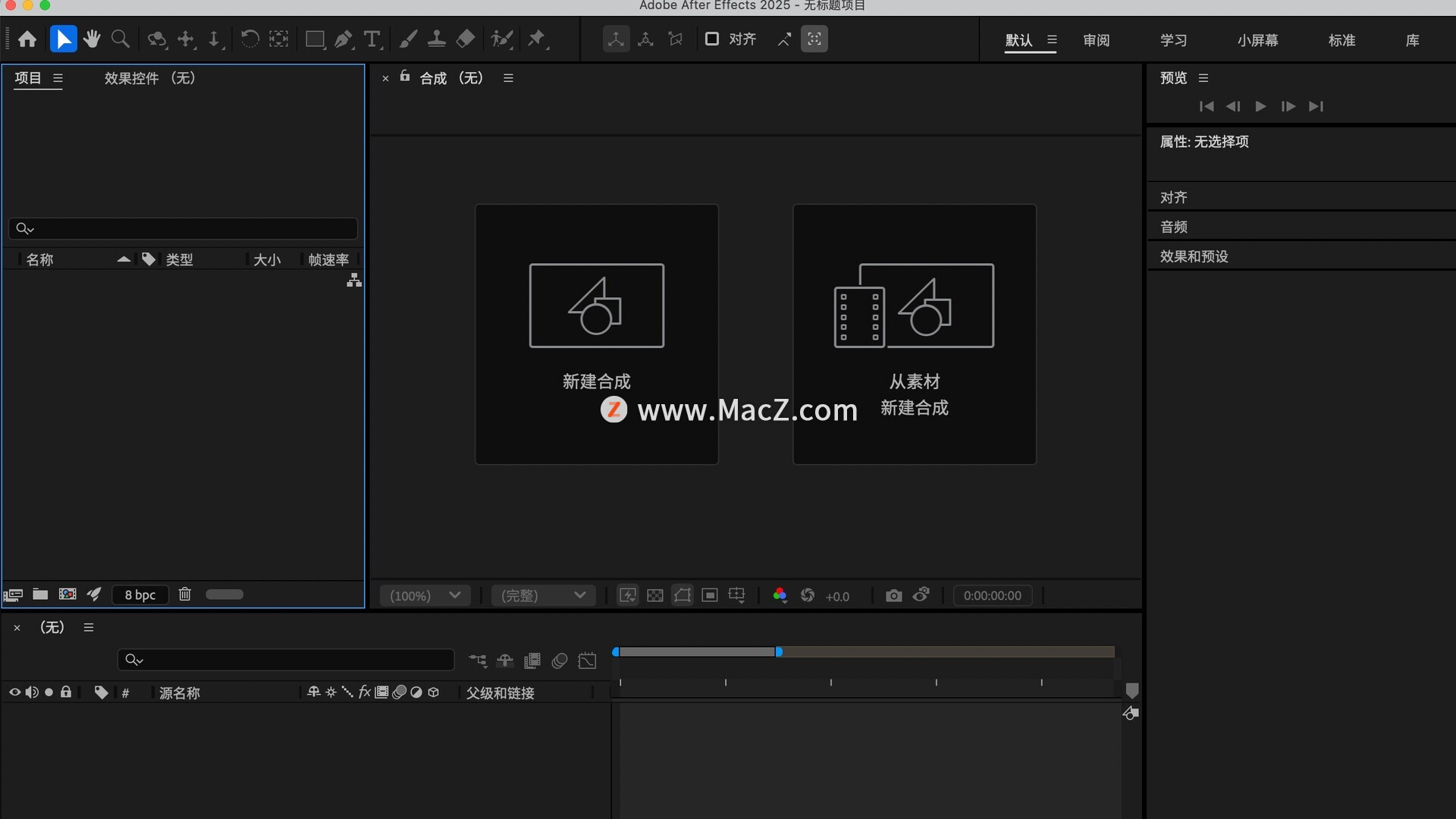Click the View Axis mode icon
This screenshot has height=819, width=1456.
pos(676,39)
